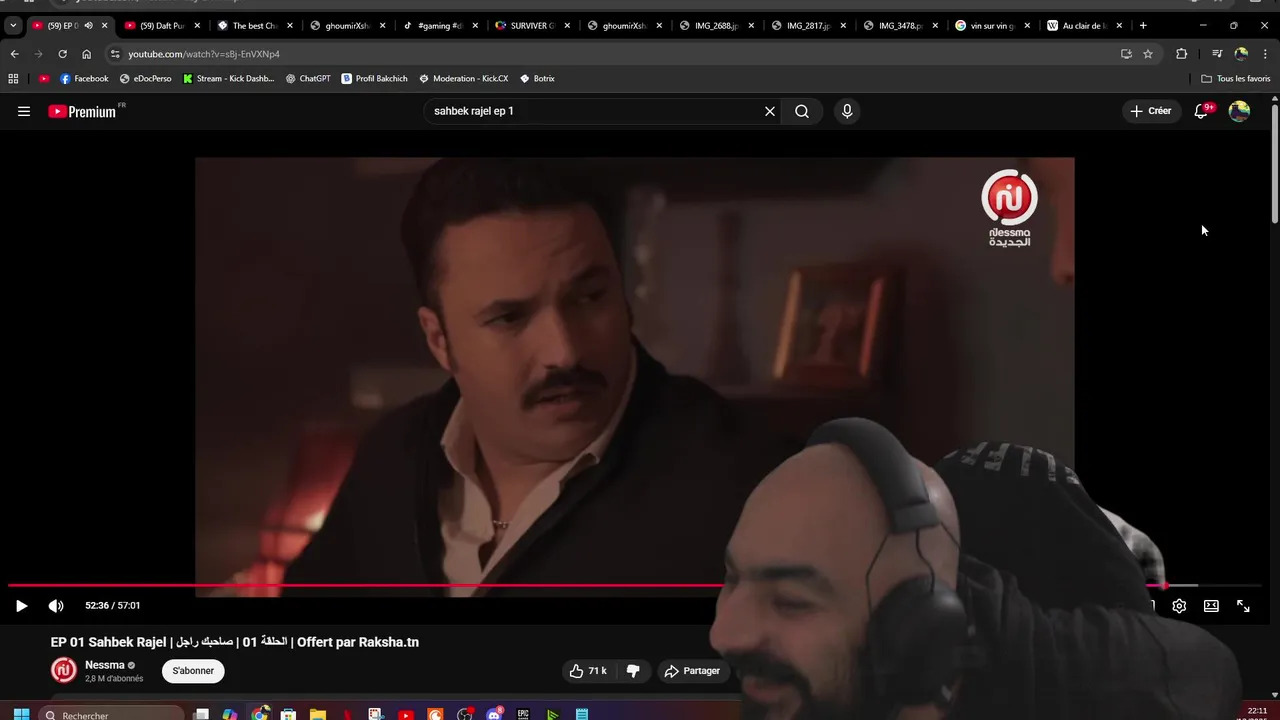Expand the Tous les favoris folder
The height and width of the screenshot is (720, 1280).
coord(1236,78)
